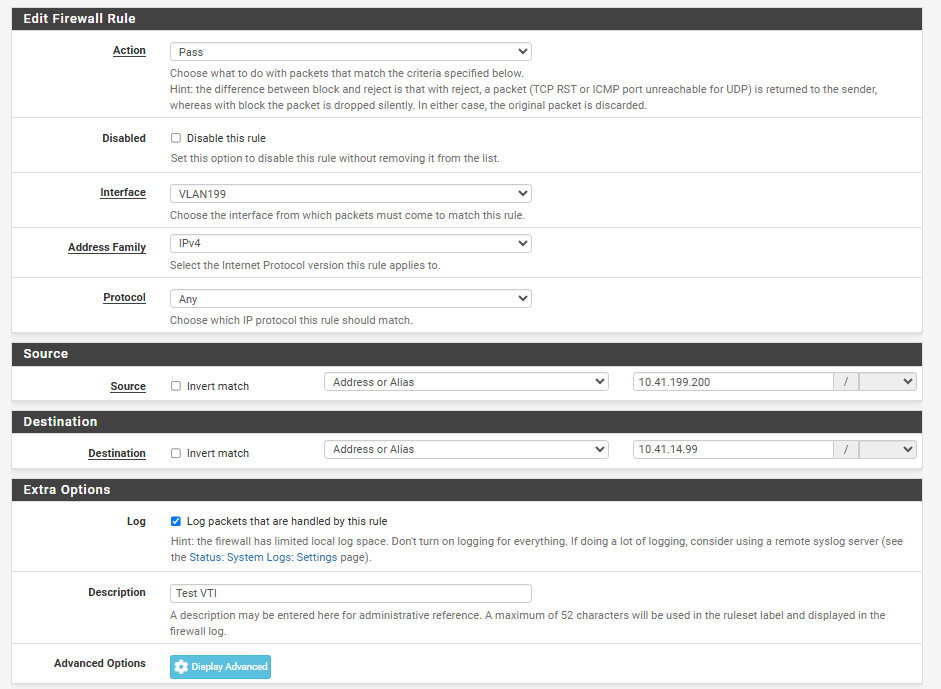
Task: Click the Description field containing Test VTI
Action: click(x=350, y=593)
